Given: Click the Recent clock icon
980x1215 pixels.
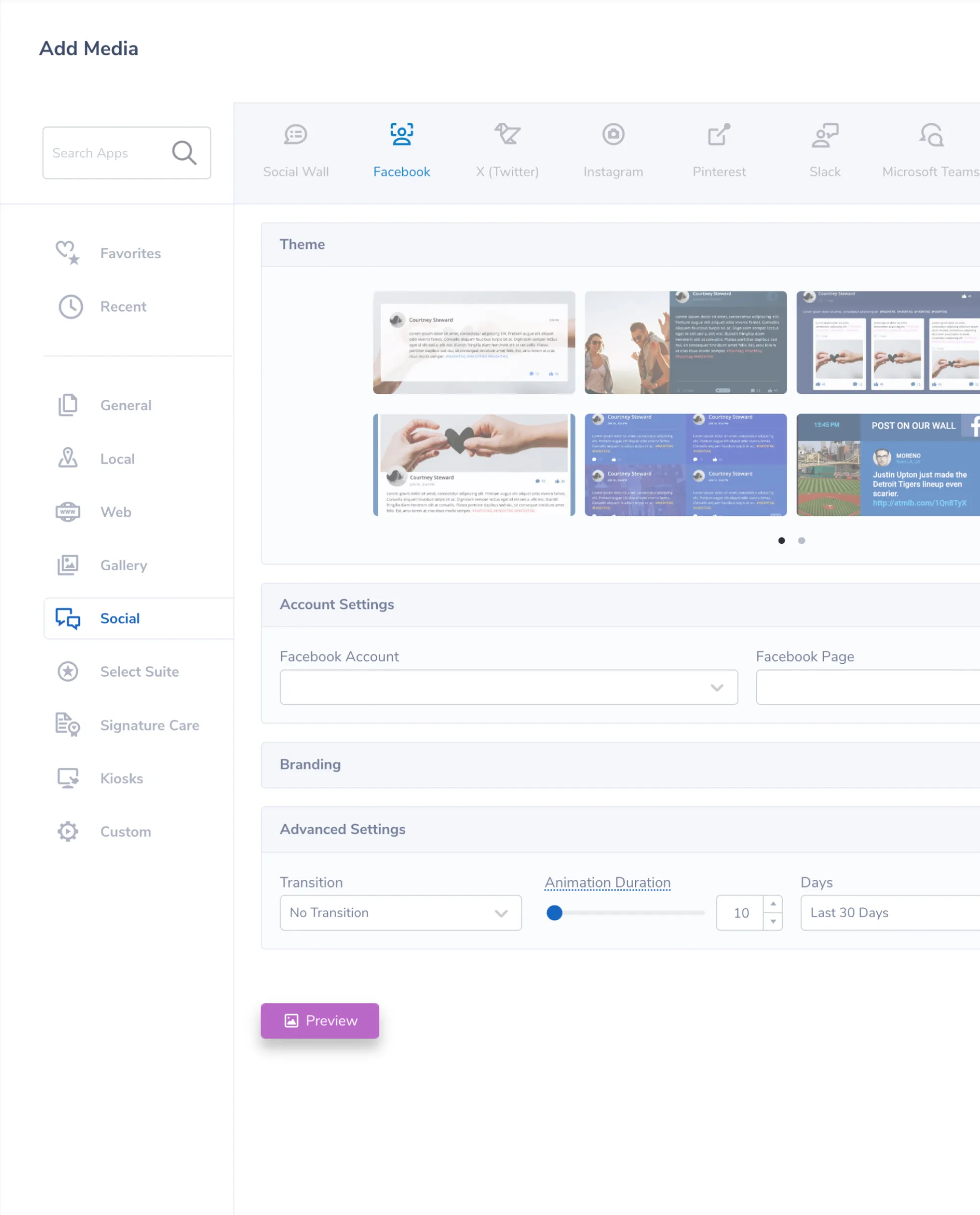Looking at the screenshot, I should click(x=71, y=306).
